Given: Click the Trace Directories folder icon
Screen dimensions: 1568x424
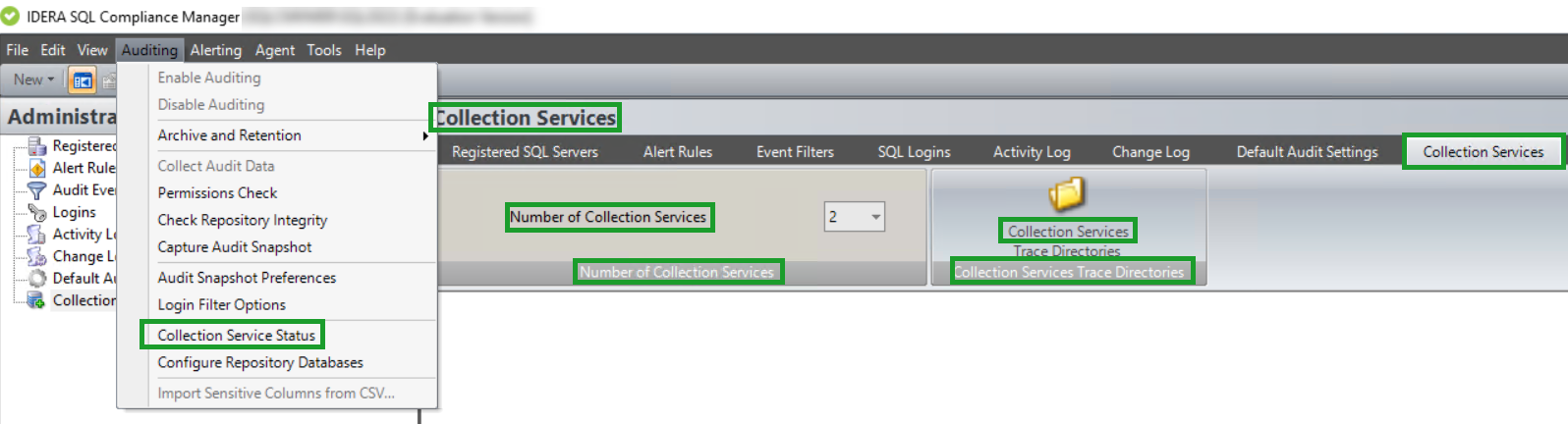Looking at the screenshot, I should 1067,193.
